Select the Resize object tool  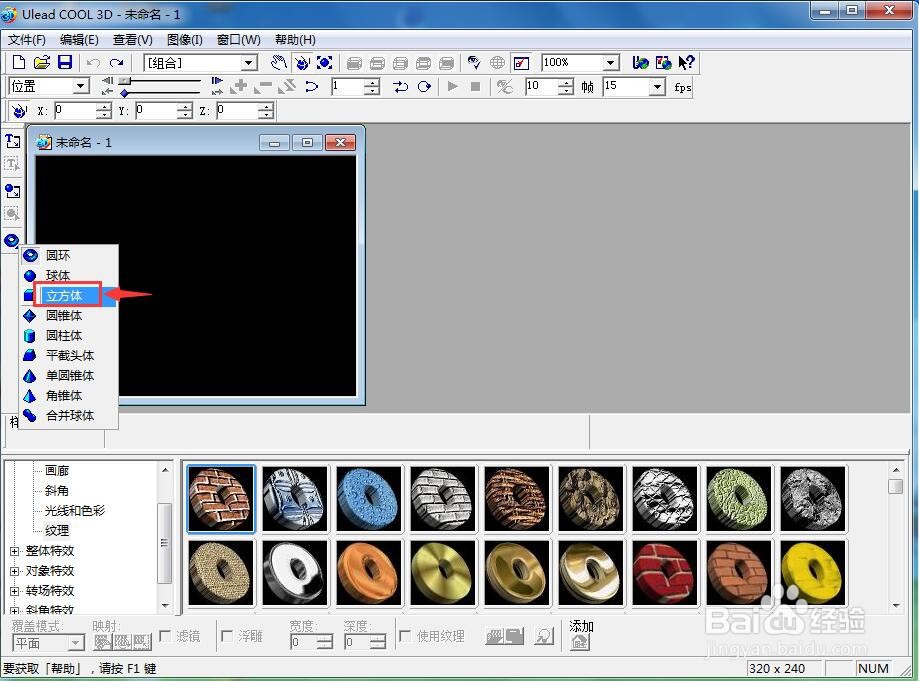click(x=324, y=62)
